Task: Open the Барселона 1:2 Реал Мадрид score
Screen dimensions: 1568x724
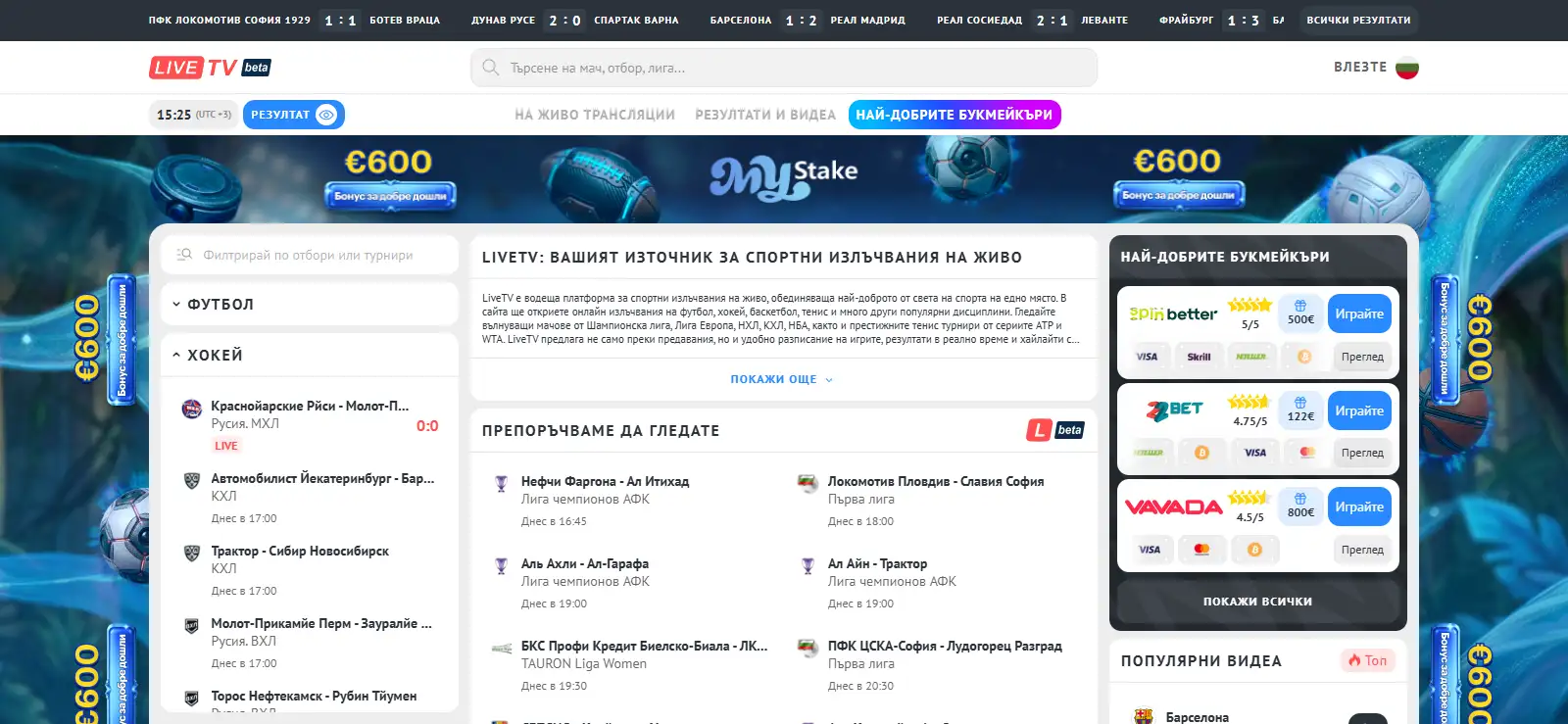Action: click(x=808, y=20)
